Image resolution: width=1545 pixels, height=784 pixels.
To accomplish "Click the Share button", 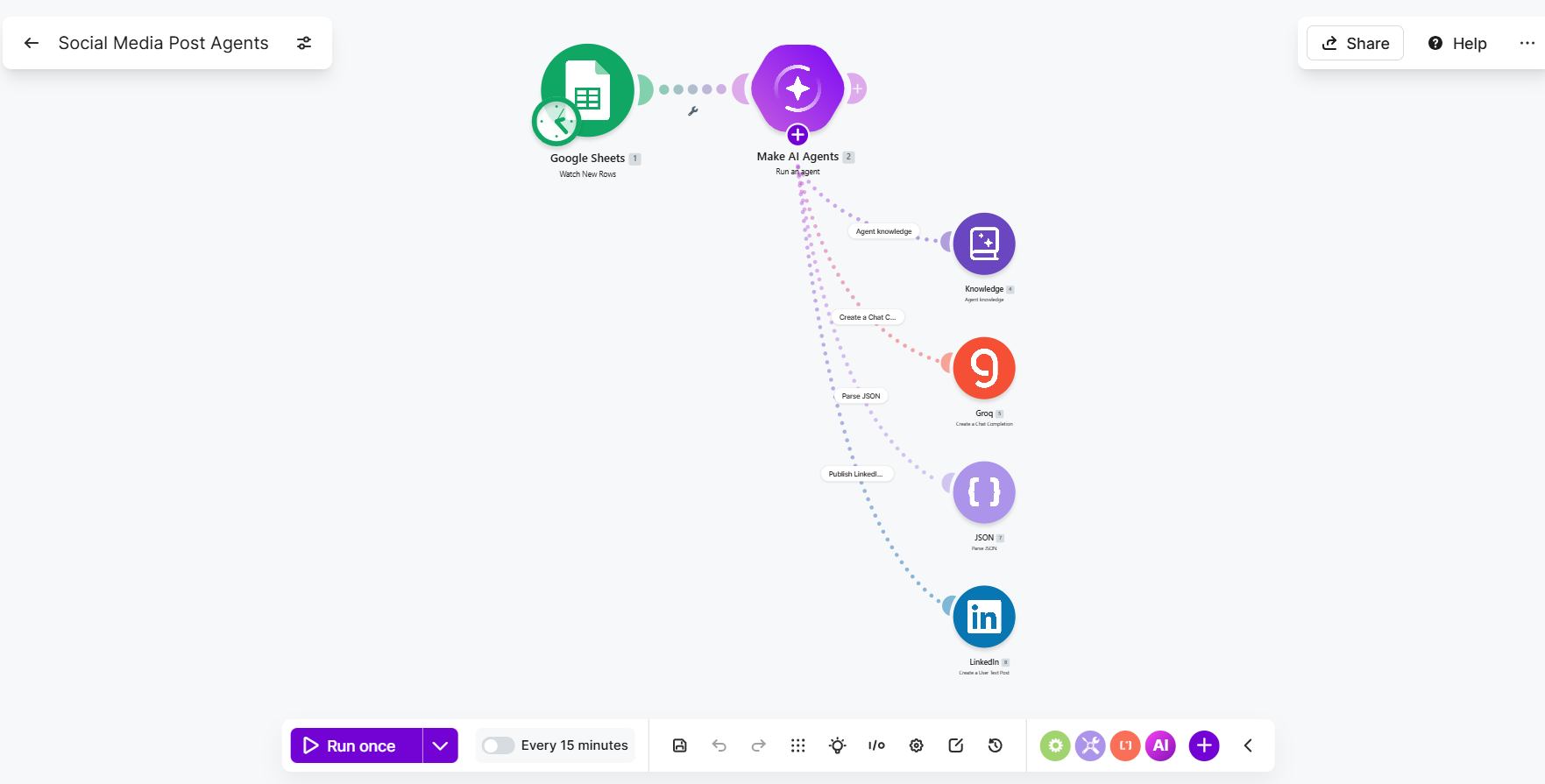I will point(1355,43).
